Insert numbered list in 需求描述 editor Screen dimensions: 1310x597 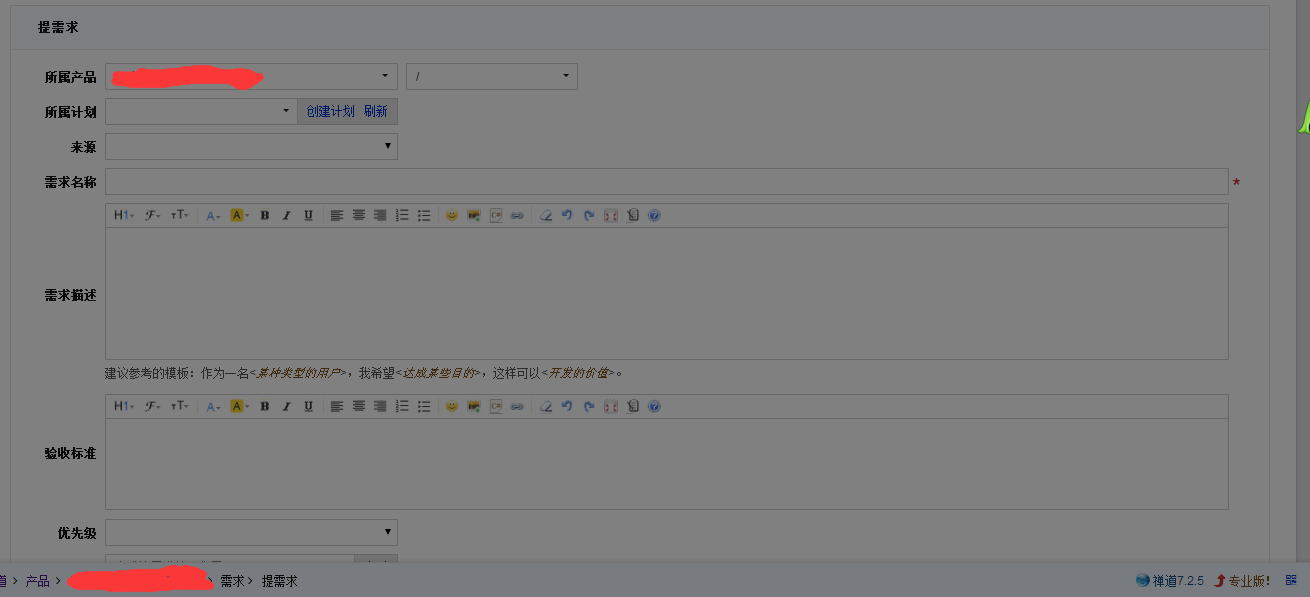click(402, 215)
